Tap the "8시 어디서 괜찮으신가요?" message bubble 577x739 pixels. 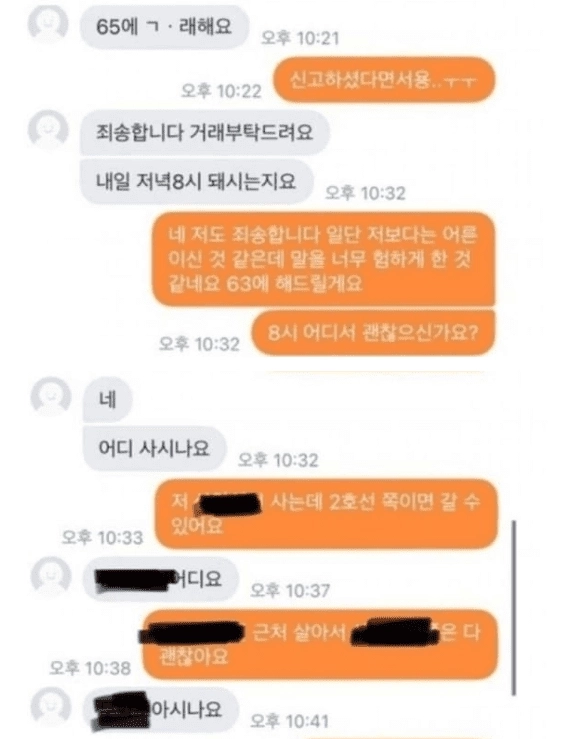[x=373, y=333]
